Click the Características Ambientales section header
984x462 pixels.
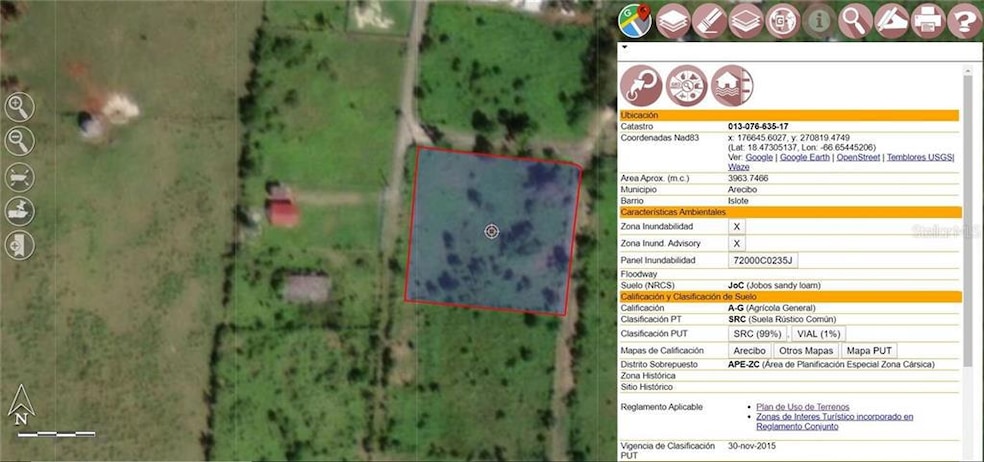(x=789, y=212)
